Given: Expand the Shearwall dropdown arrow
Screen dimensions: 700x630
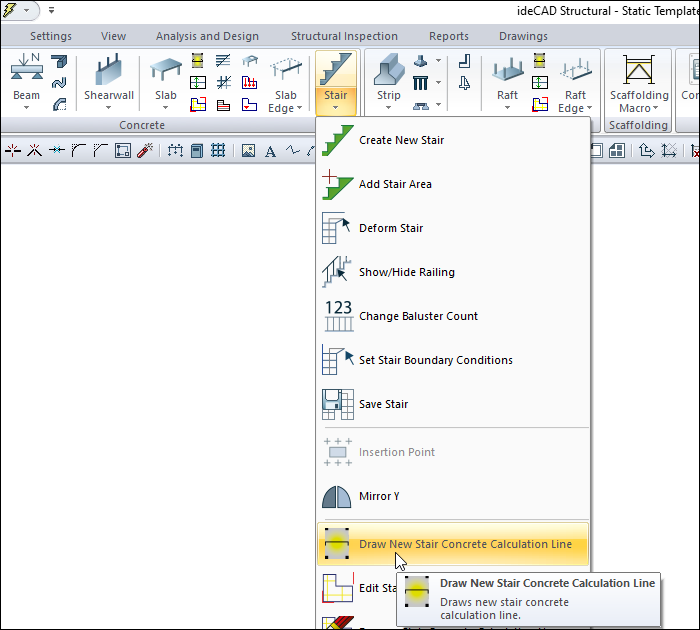Looking at the screenshot, I should (108, 108).
